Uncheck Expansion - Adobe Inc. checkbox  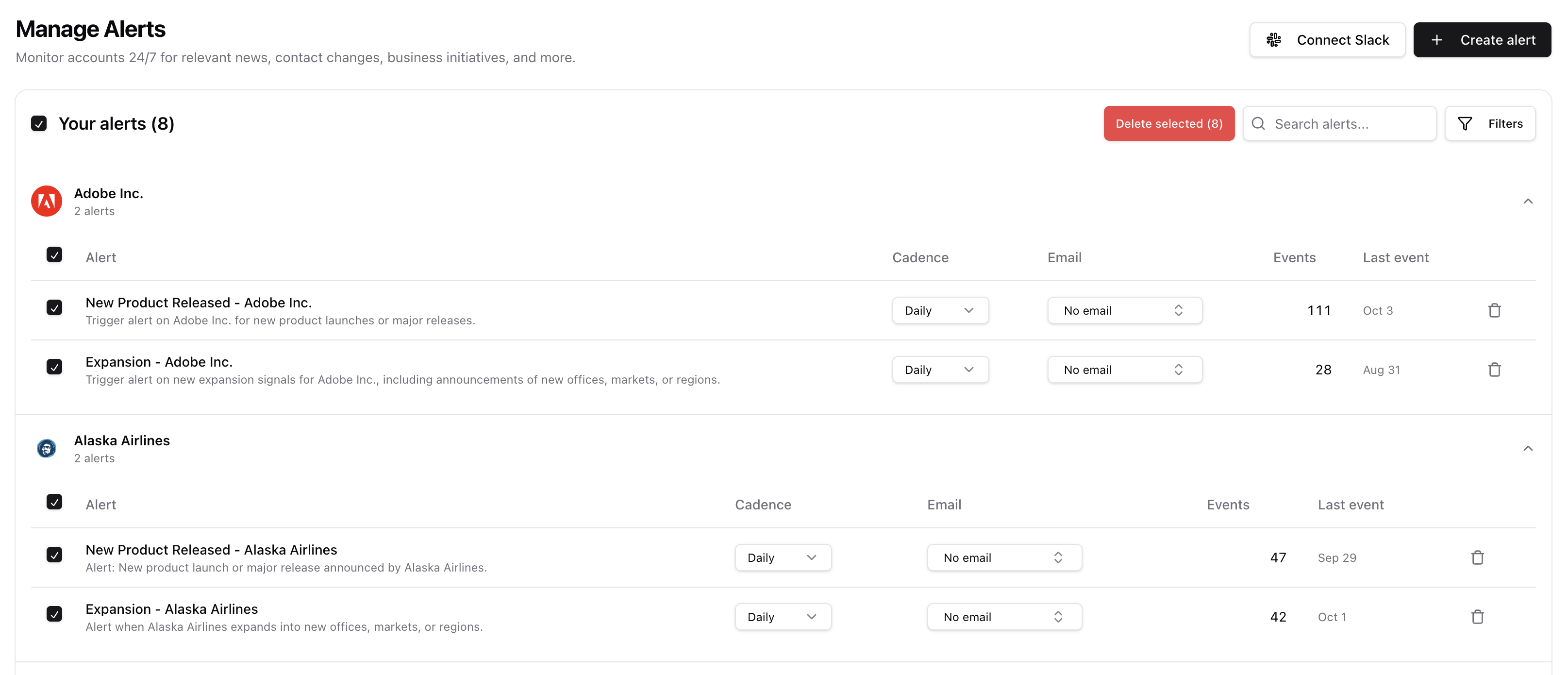click(54, 367)
